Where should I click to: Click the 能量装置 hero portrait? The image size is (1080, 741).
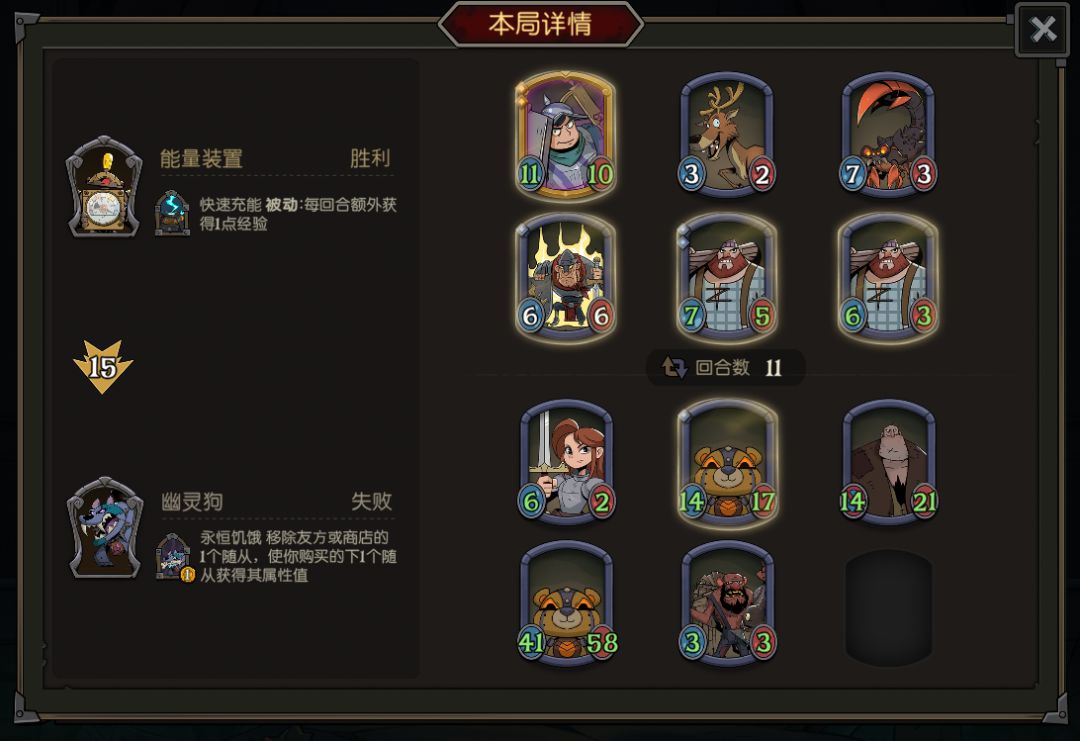pyautogui.click(x=104, y=187)
